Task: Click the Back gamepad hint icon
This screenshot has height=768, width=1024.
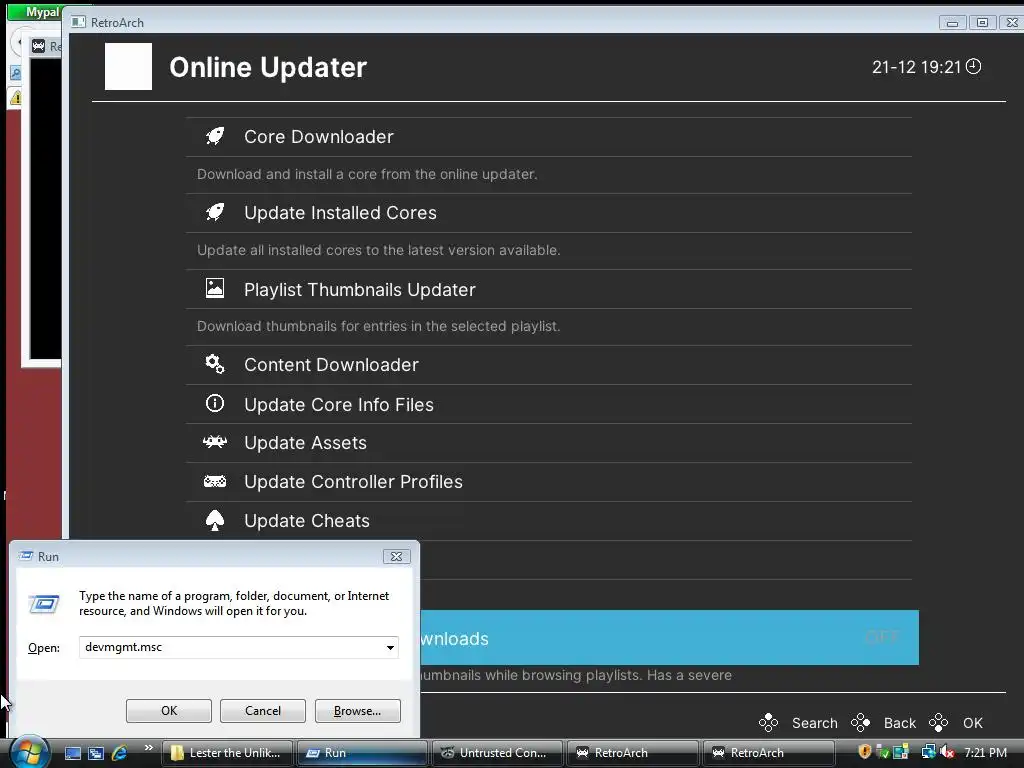Action: 860,722
